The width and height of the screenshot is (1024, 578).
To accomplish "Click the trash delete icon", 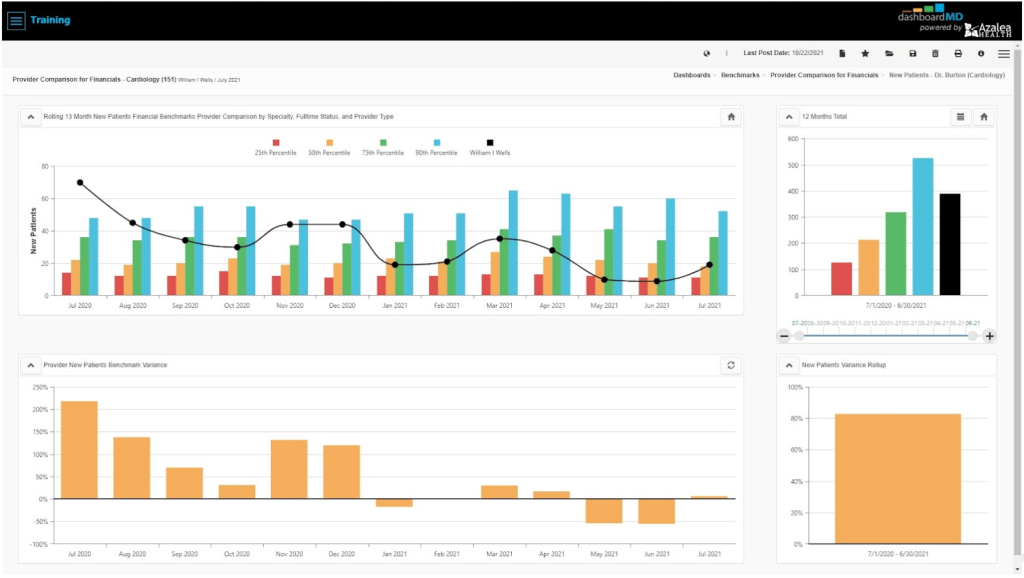I will tap(935, 53).
